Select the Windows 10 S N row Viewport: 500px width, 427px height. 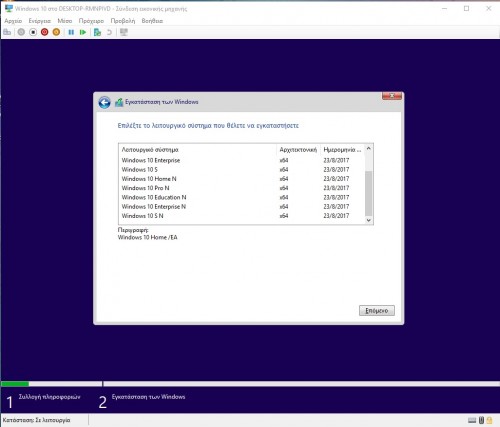242,216
